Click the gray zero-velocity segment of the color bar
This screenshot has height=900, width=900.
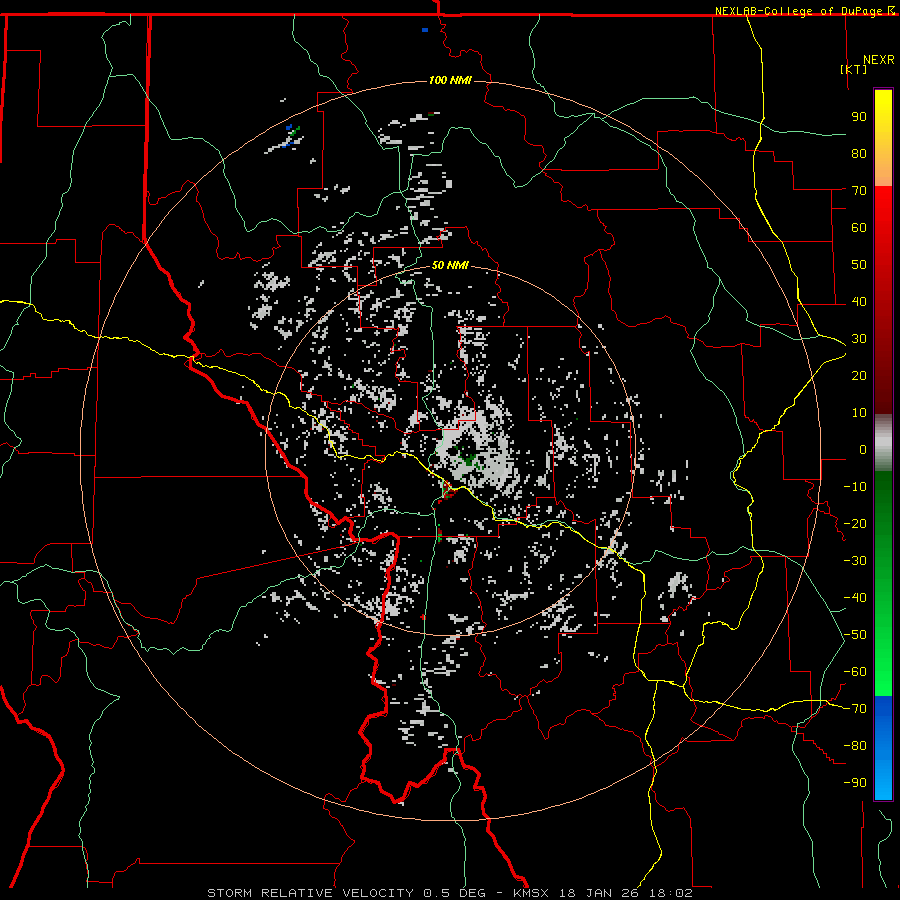pos(883,443)
